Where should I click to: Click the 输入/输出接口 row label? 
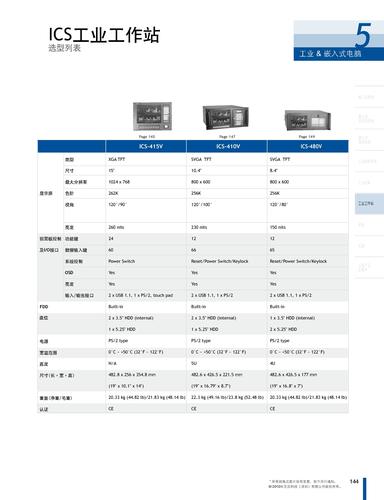[x=79, y=295]
